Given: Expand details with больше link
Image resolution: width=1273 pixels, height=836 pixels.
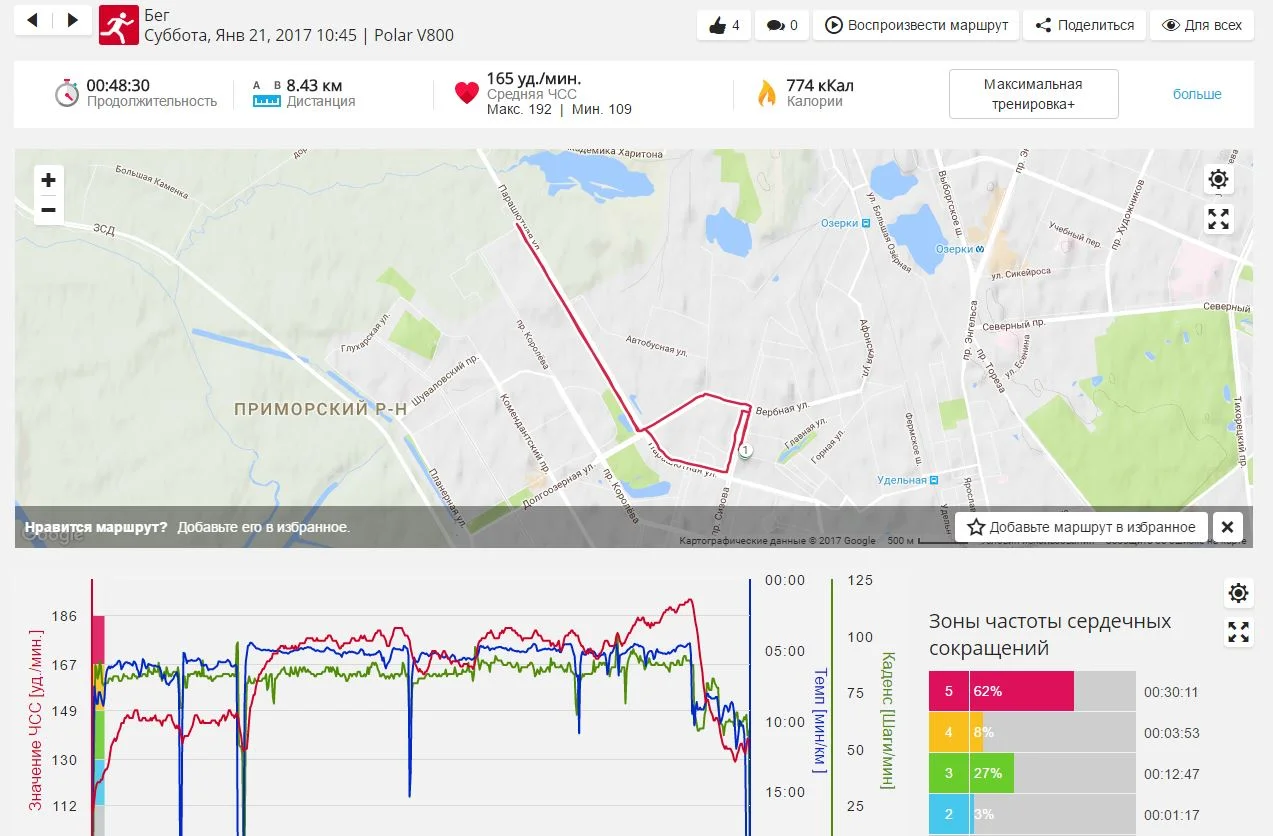Looking at the screenshot, I should tap(1197, 94).
